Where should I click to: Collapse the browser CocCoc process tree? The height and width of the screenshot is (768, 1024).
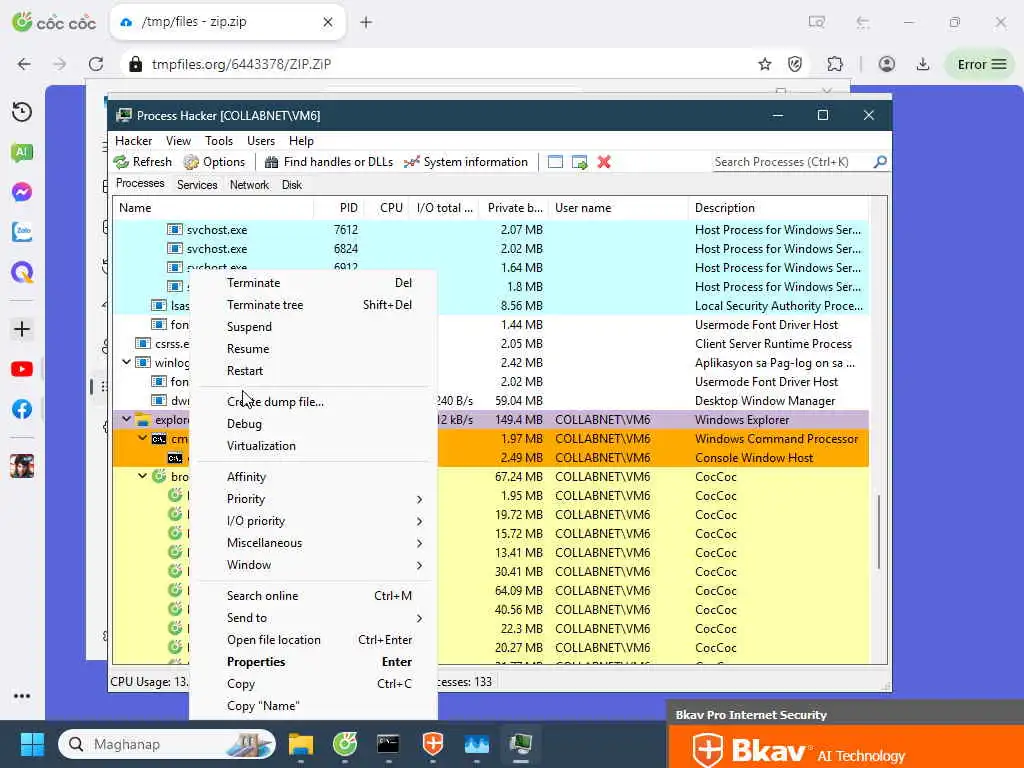coord(142,476)
